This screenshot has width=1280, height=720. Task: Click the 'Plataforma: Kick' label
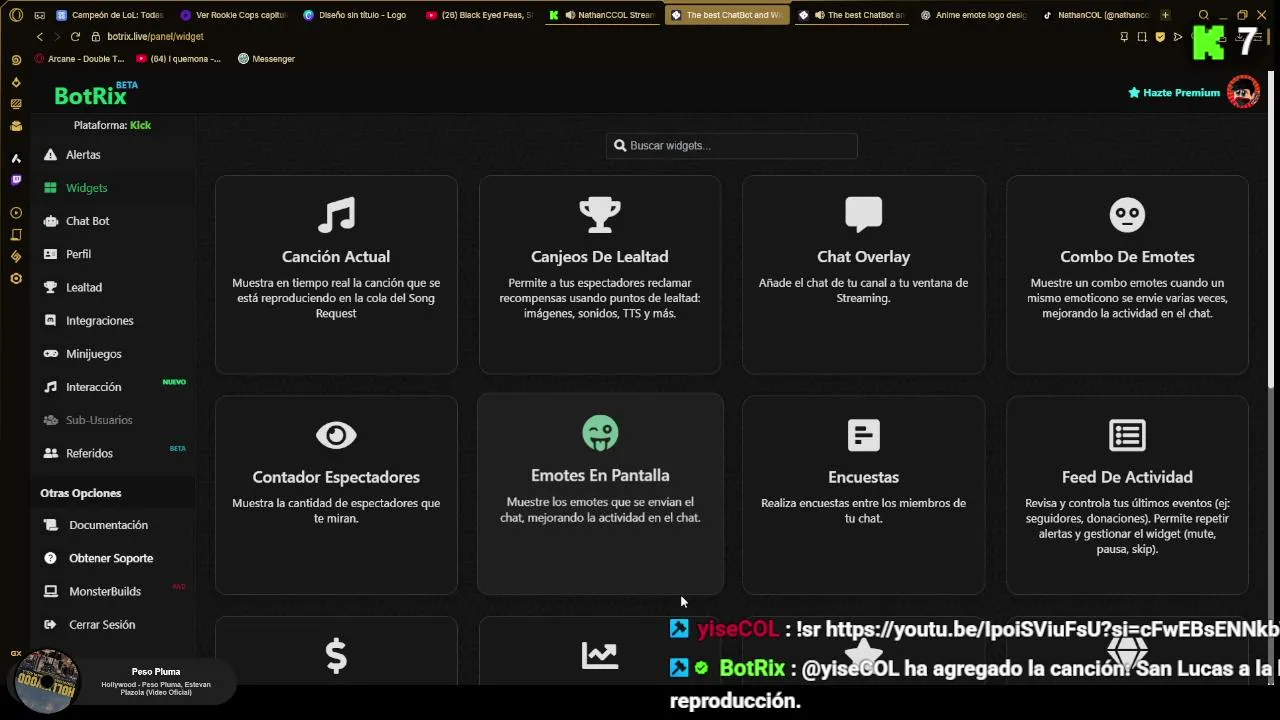(112, 125)
